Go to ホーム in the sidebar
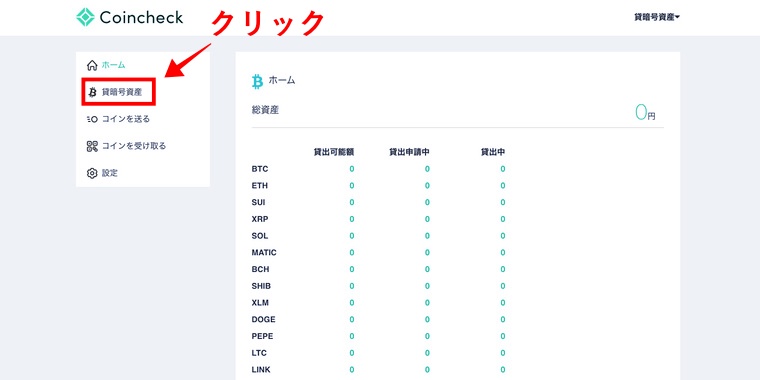The image size is (760, 380). click(x=113, y=65)
